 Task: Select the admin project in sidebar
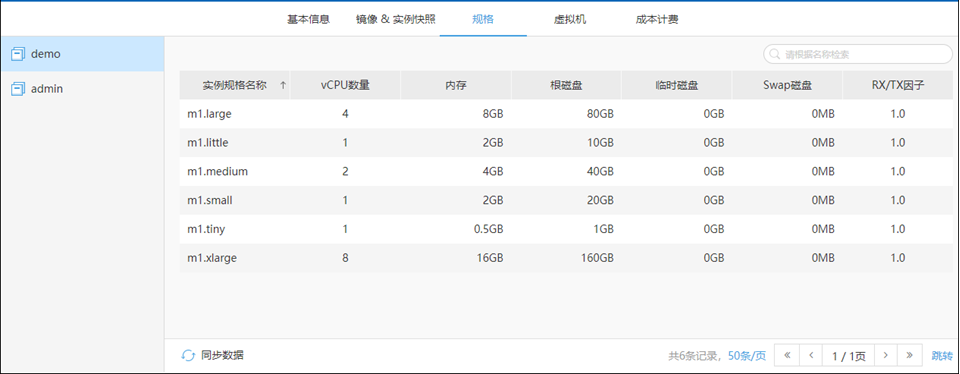82,89
